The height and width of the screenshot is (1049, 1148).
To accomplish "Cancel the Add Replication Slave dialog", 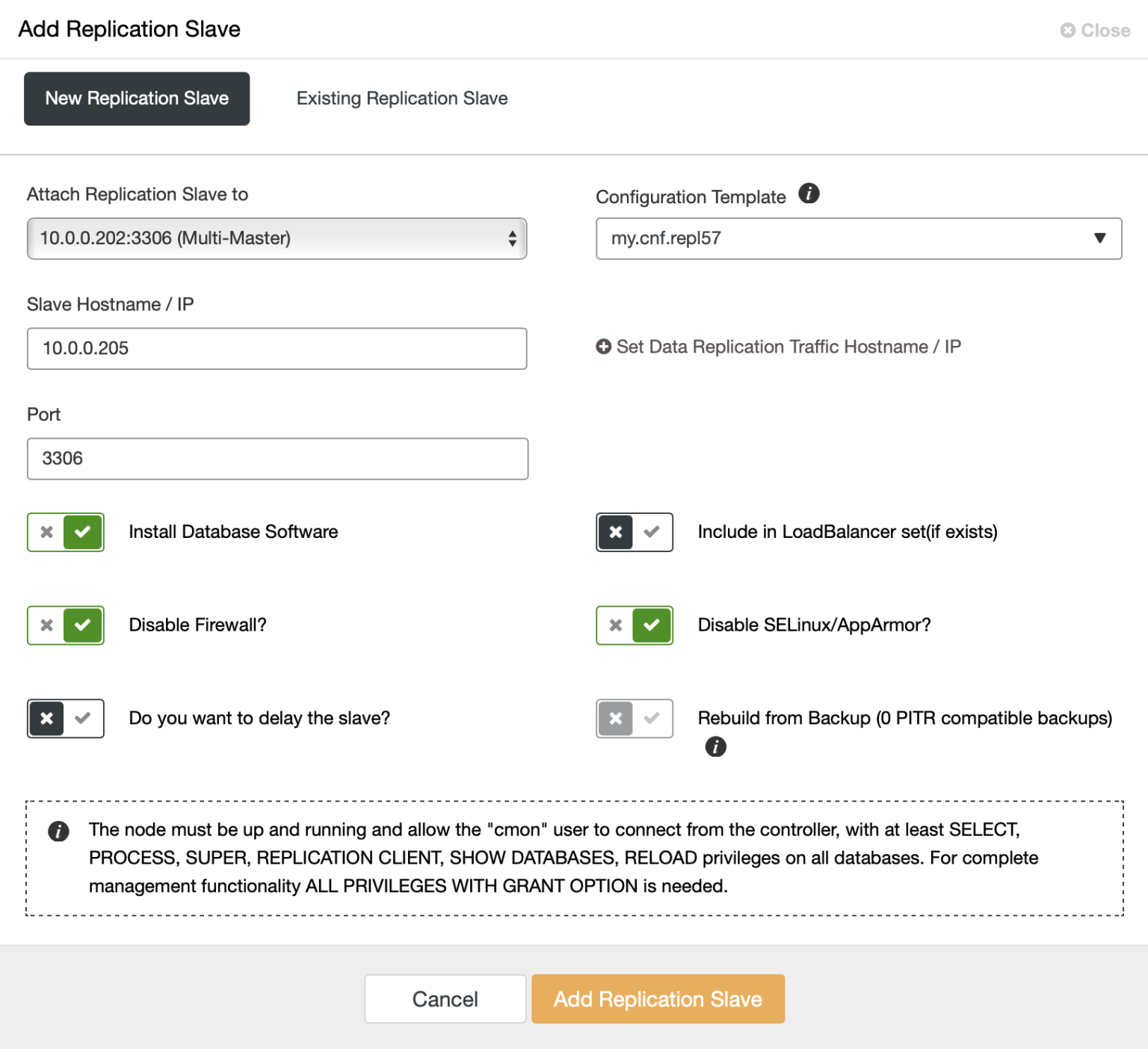I will (x=445, y=999).
